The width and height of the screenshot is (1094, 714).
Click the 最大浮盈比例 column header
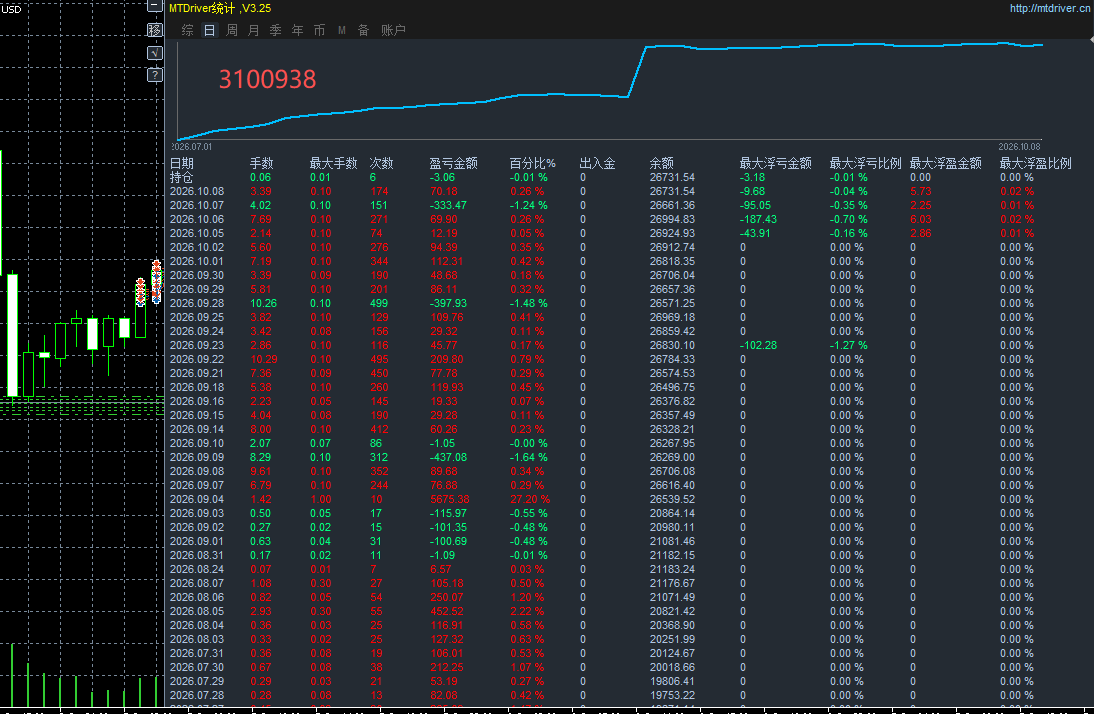click(x=1035, y=163)
